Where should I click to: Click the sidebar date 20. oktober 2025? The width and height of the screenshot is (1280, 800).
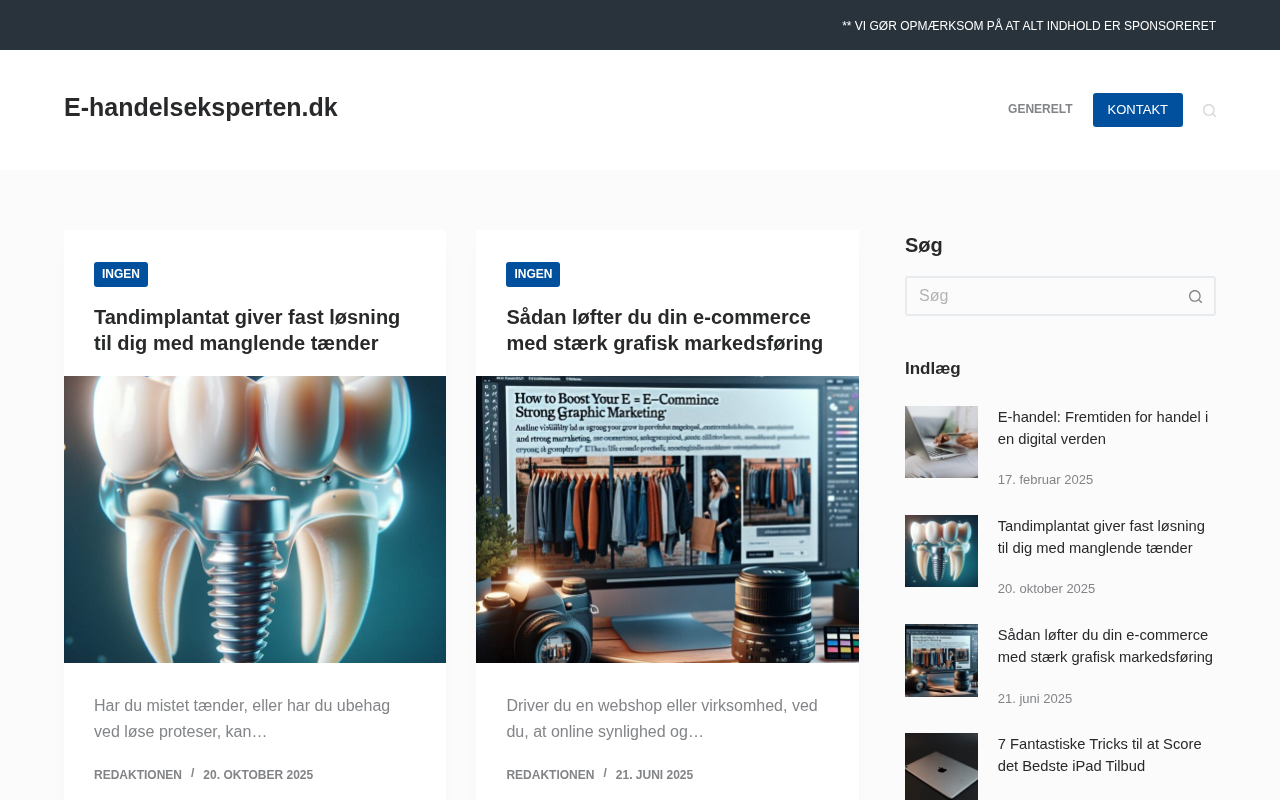pyautogui.click(x=1046, y=589)
